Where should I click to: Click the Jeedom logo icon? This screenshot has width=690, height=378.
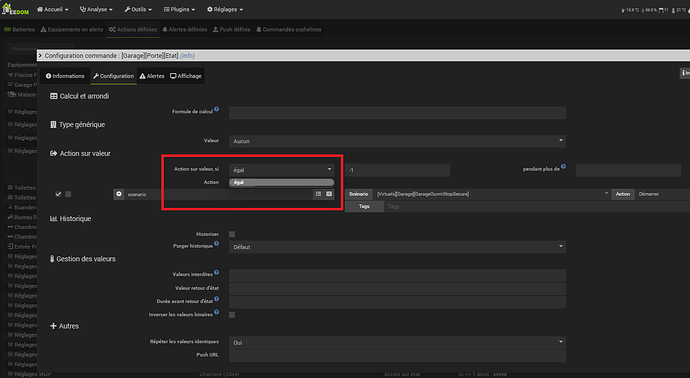15,9
